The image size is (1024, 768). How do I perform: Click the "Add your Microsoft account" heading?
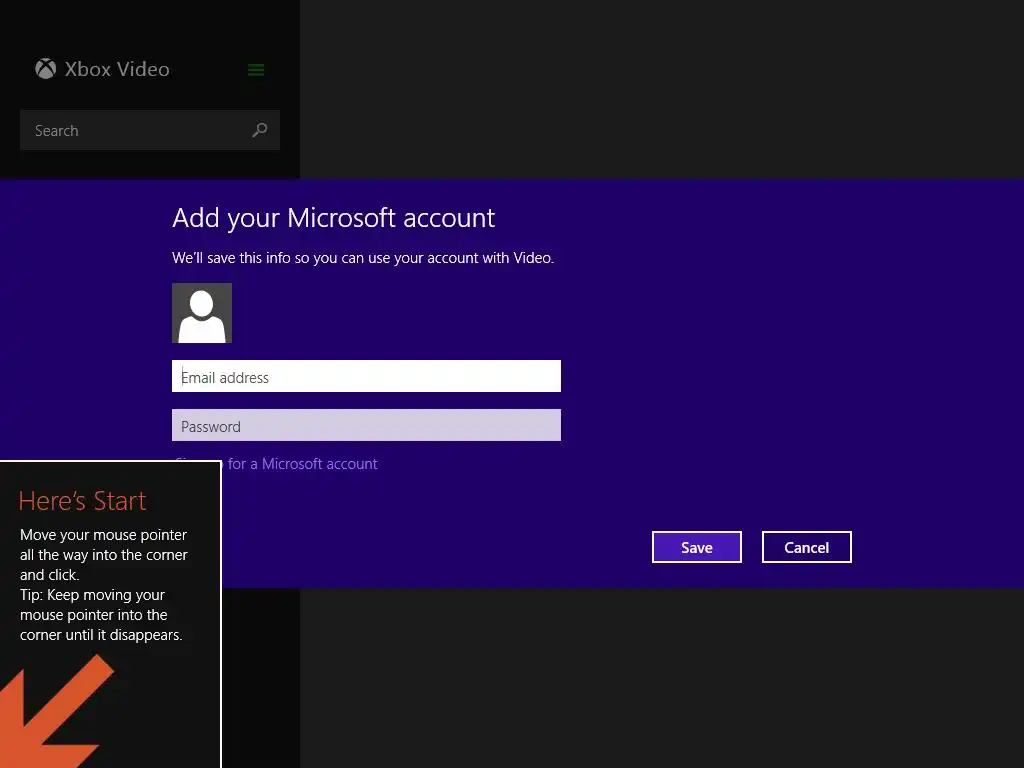[x=334, y=218]
